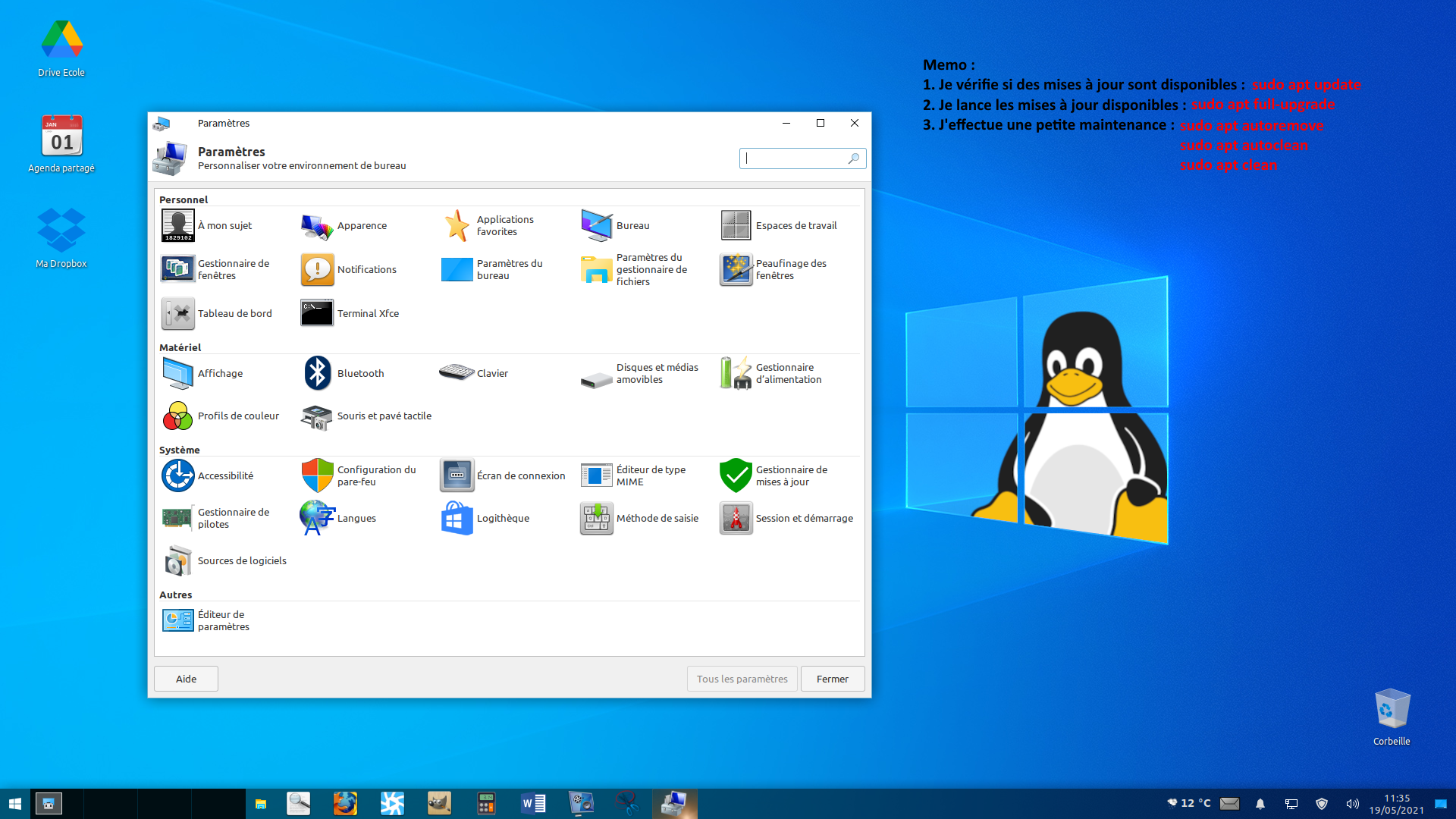Screen dimensions: 1456x819
Task: Open Tableau de bord settings
Action: tap(217, 313)
